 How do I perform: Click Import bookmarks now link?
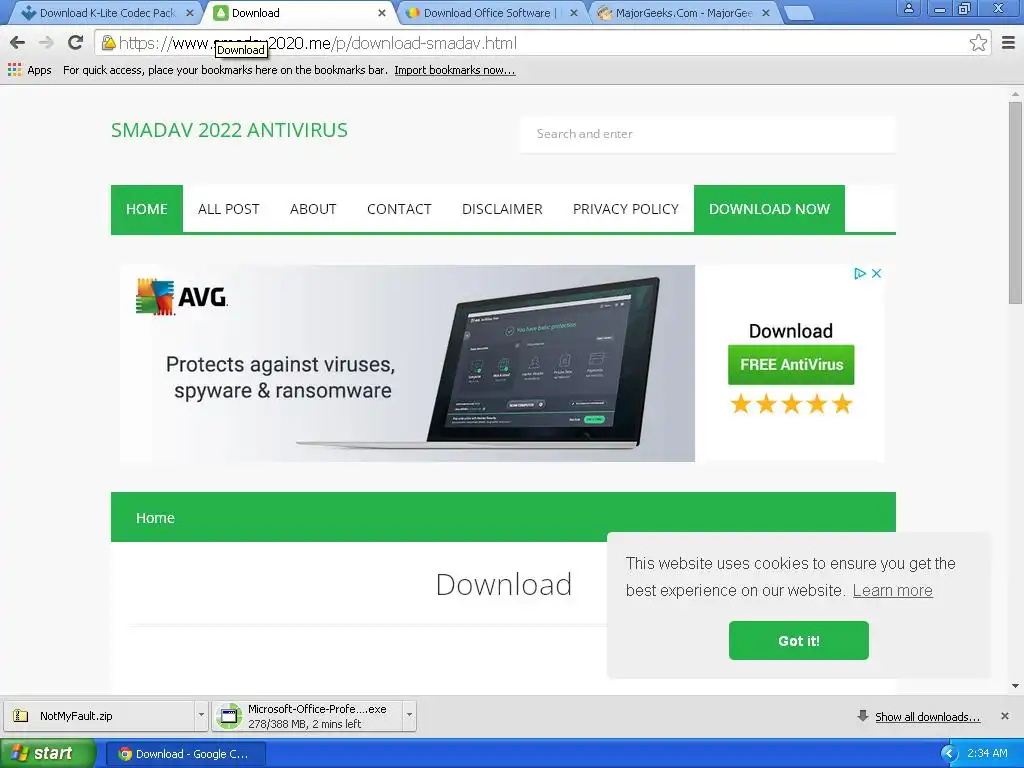tap(455, 70)
